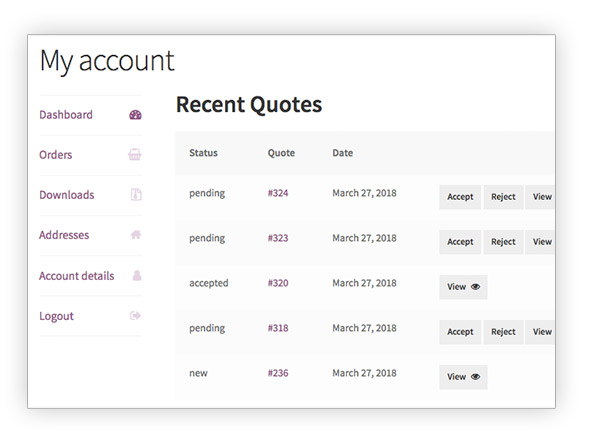The image size is (600, 447).
Task: Click the Account details person icon
Action: click(x=137, y=275)
